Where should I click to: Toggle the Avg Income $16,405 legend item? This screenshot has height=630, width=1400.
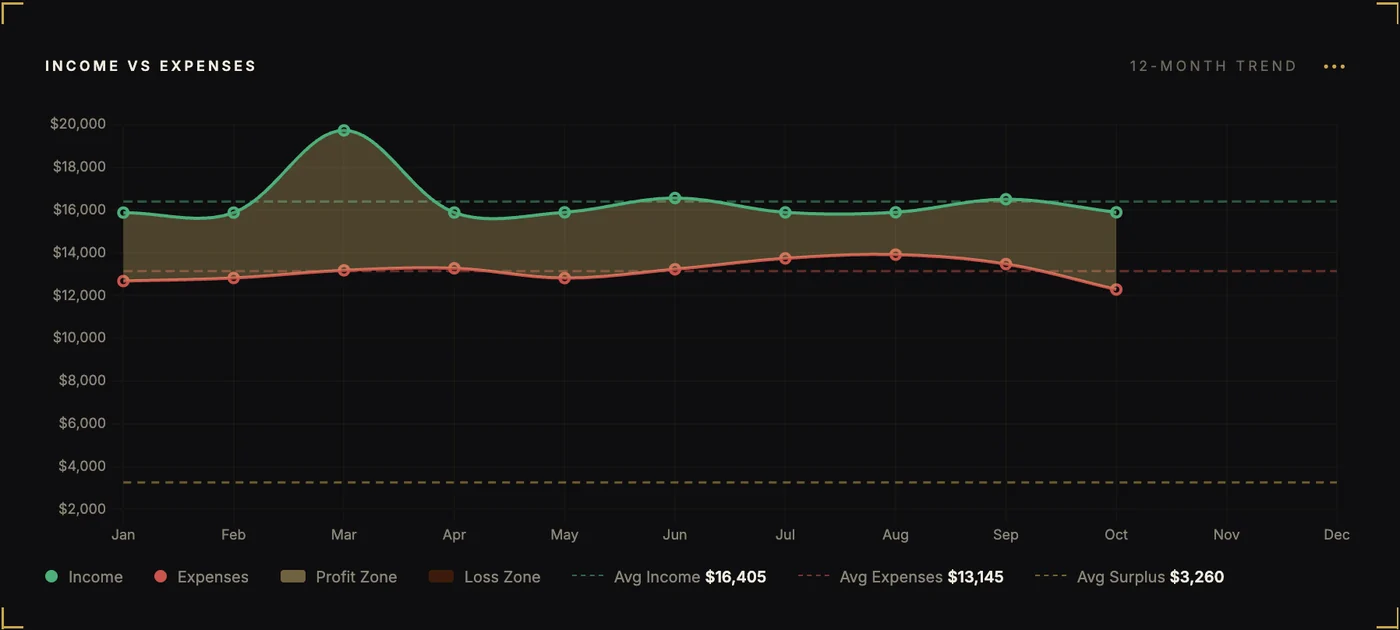[x=669, y=577]
